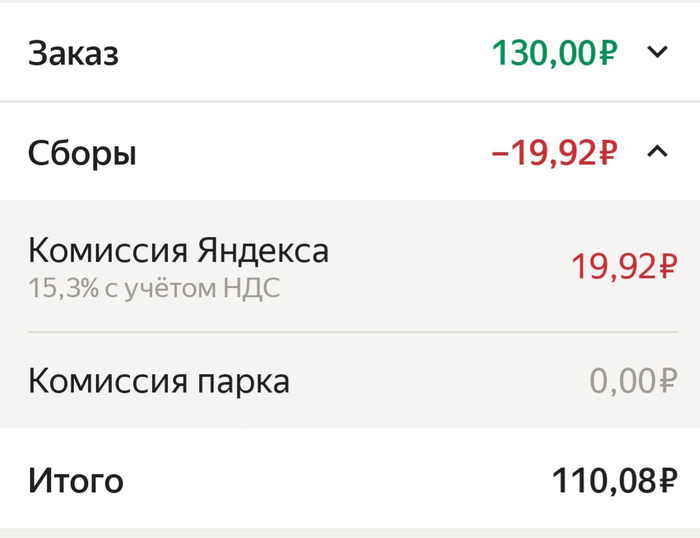Tap the Итого label
Viewport: 700px width, 538px height.
75,481
